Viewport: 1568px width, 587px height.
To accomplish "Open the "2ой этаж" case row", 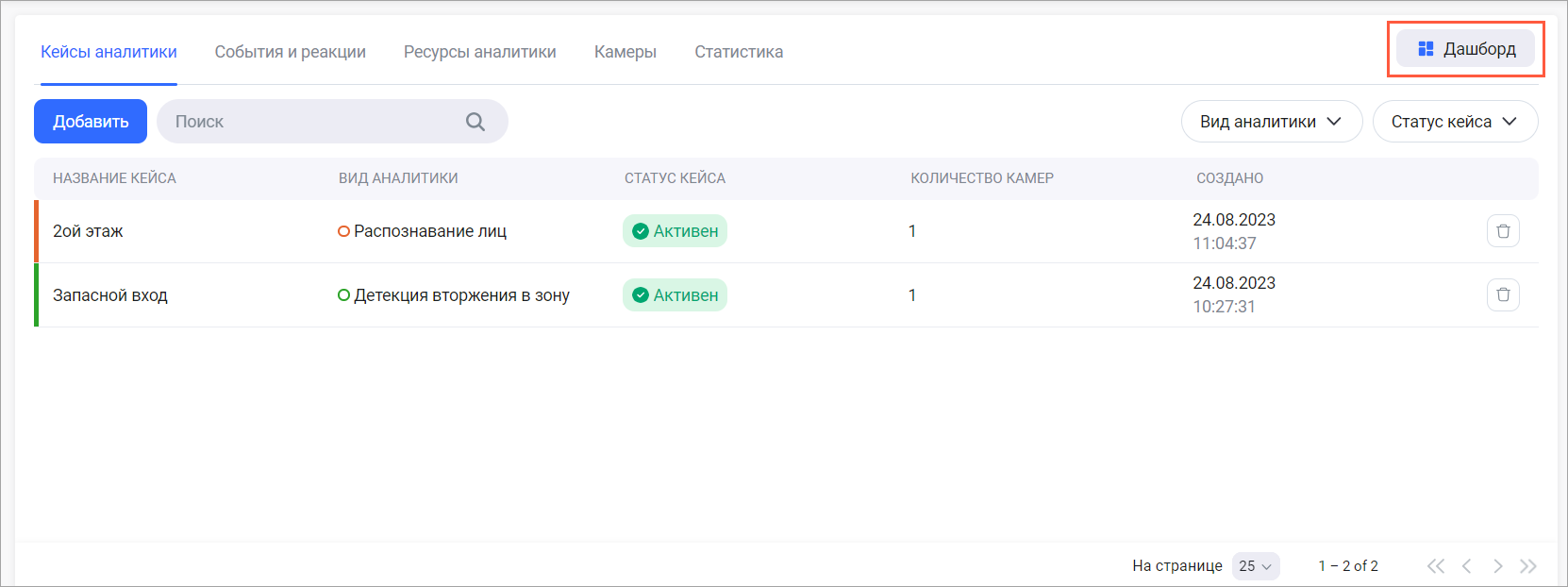I will click(x=88, y=231).
